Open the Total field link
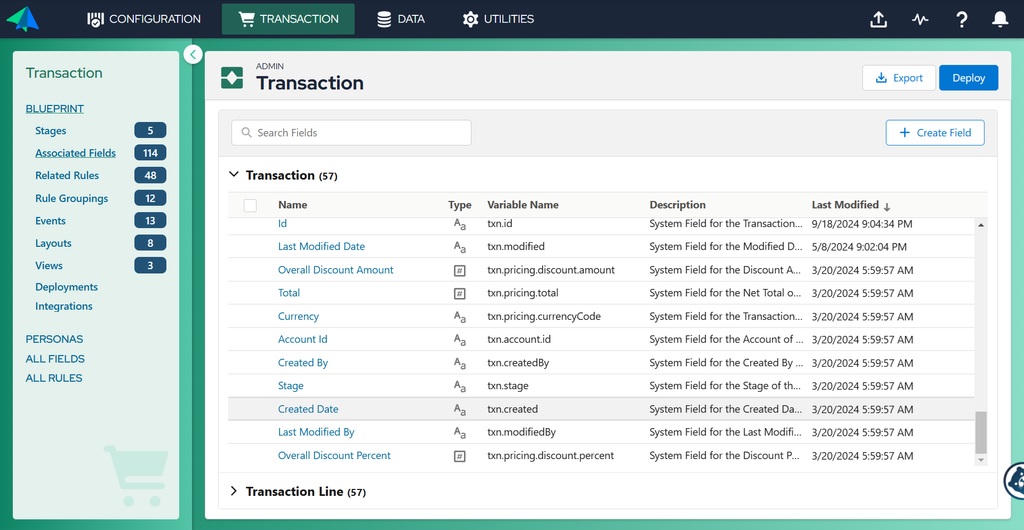 [289, 293]
